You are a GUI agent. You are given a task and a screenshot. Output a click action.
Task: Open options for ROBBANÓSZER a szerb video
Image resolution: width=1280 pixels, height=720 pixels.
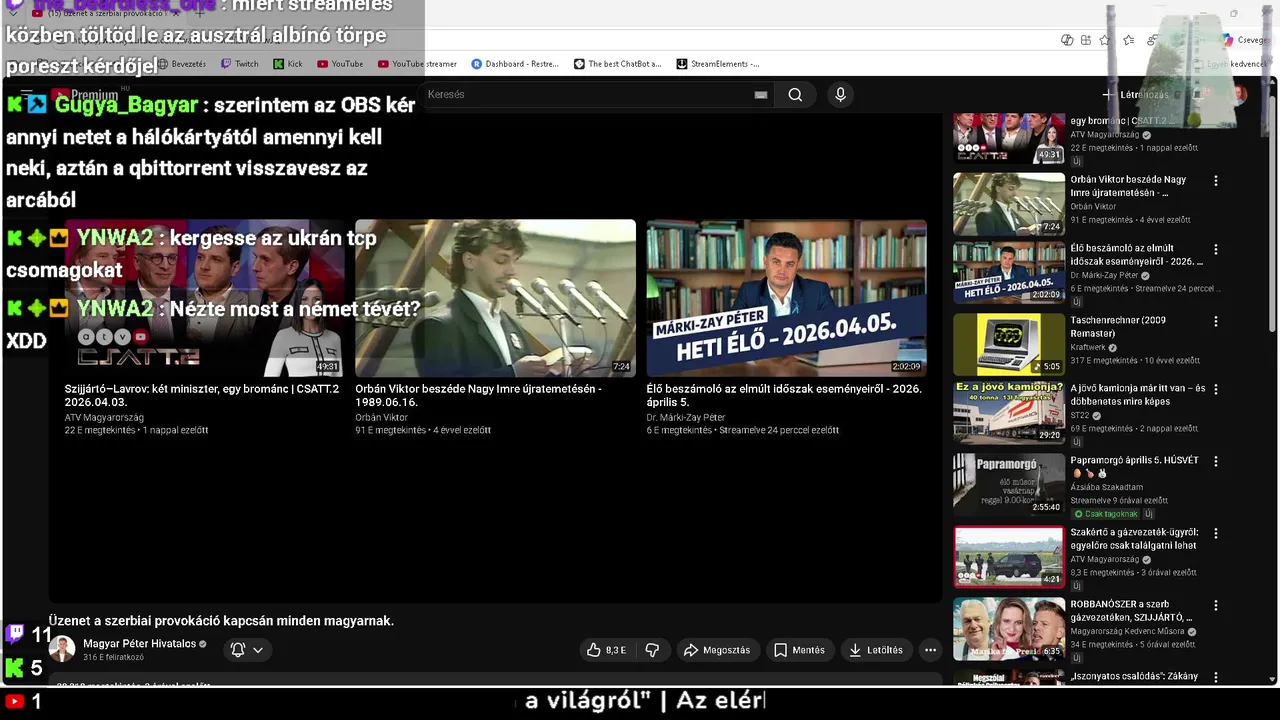(x=1216, y=606)
